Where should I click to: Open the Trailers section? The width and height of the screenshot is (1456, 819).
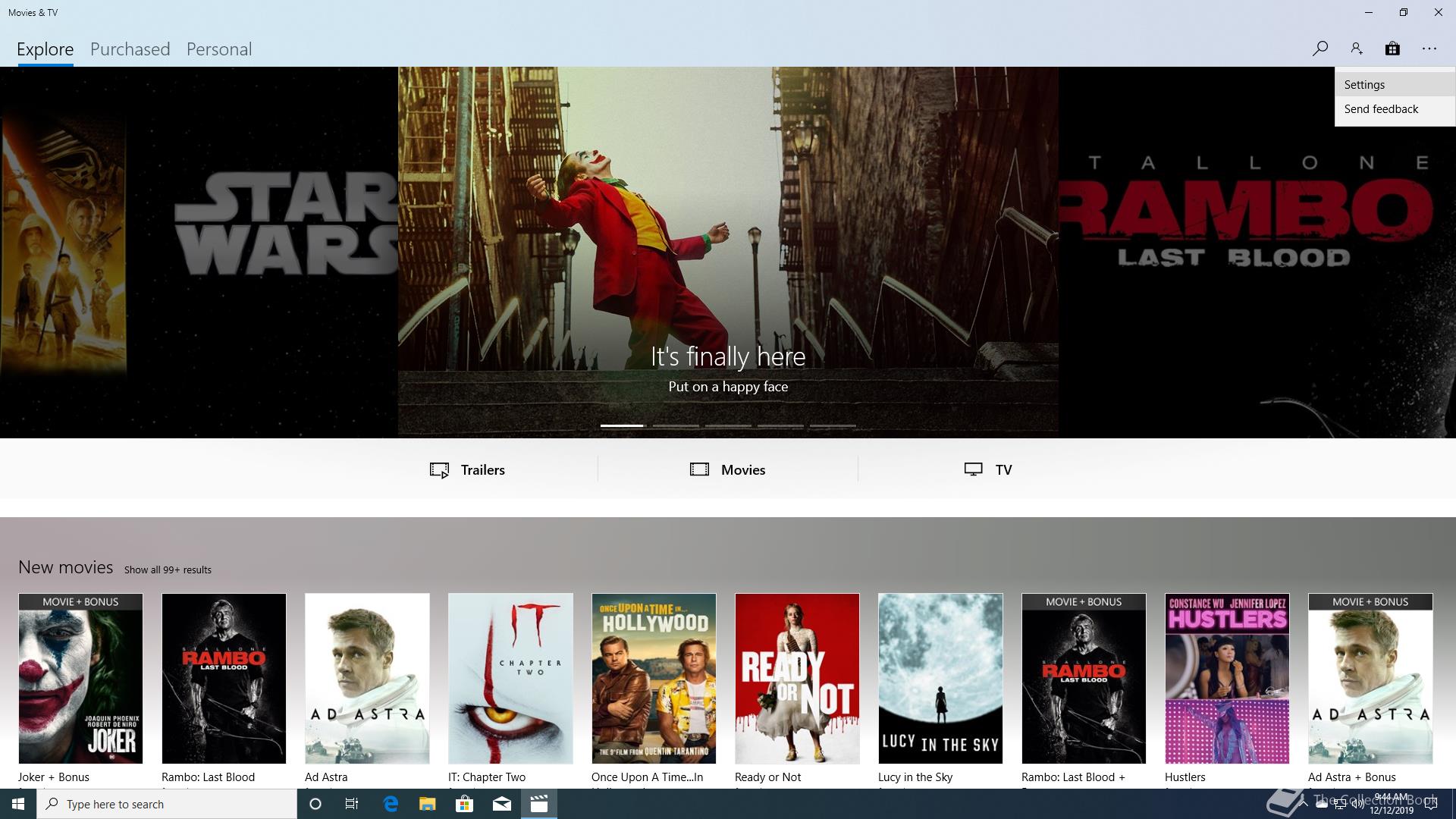467,469
